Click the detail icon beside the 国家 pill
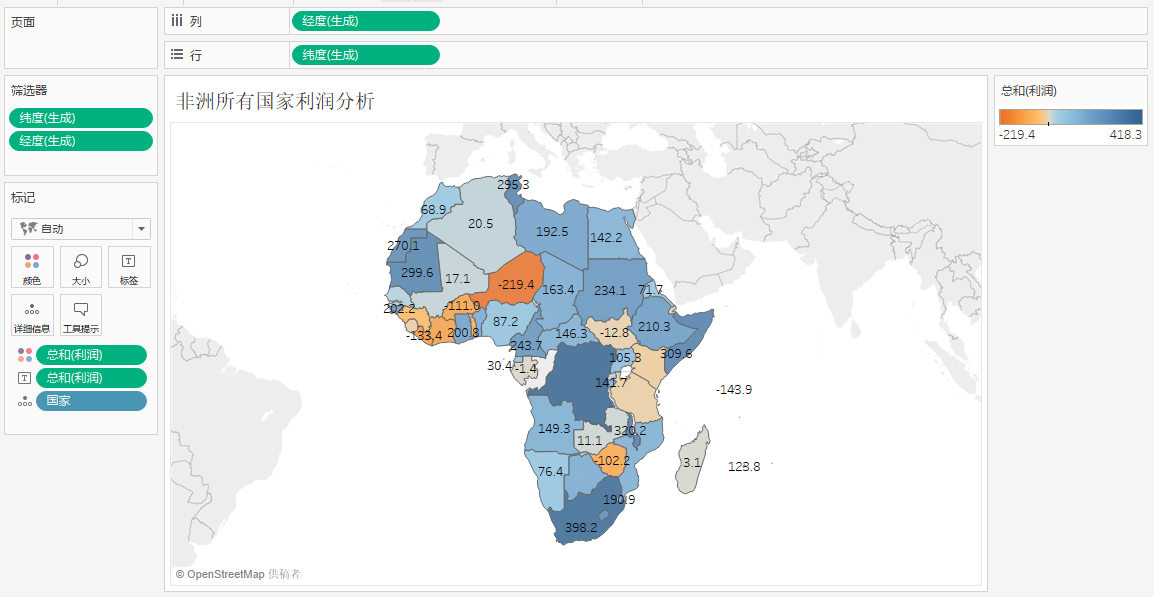Viewport: 1154px width, 597px height. pyautogui.click(x=25, y=401)
